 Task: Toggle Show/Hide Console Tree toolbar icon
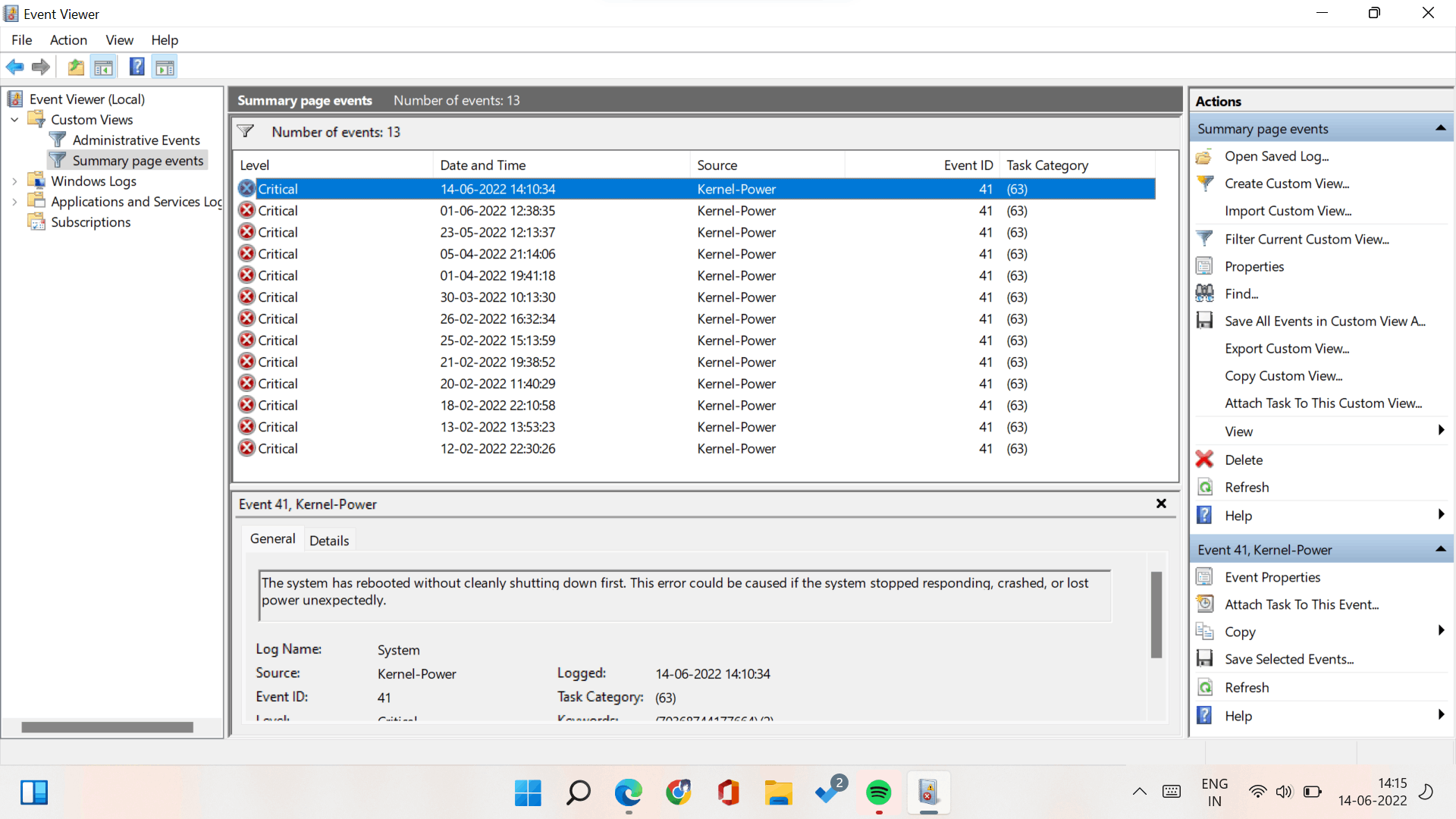pos(104,67)
